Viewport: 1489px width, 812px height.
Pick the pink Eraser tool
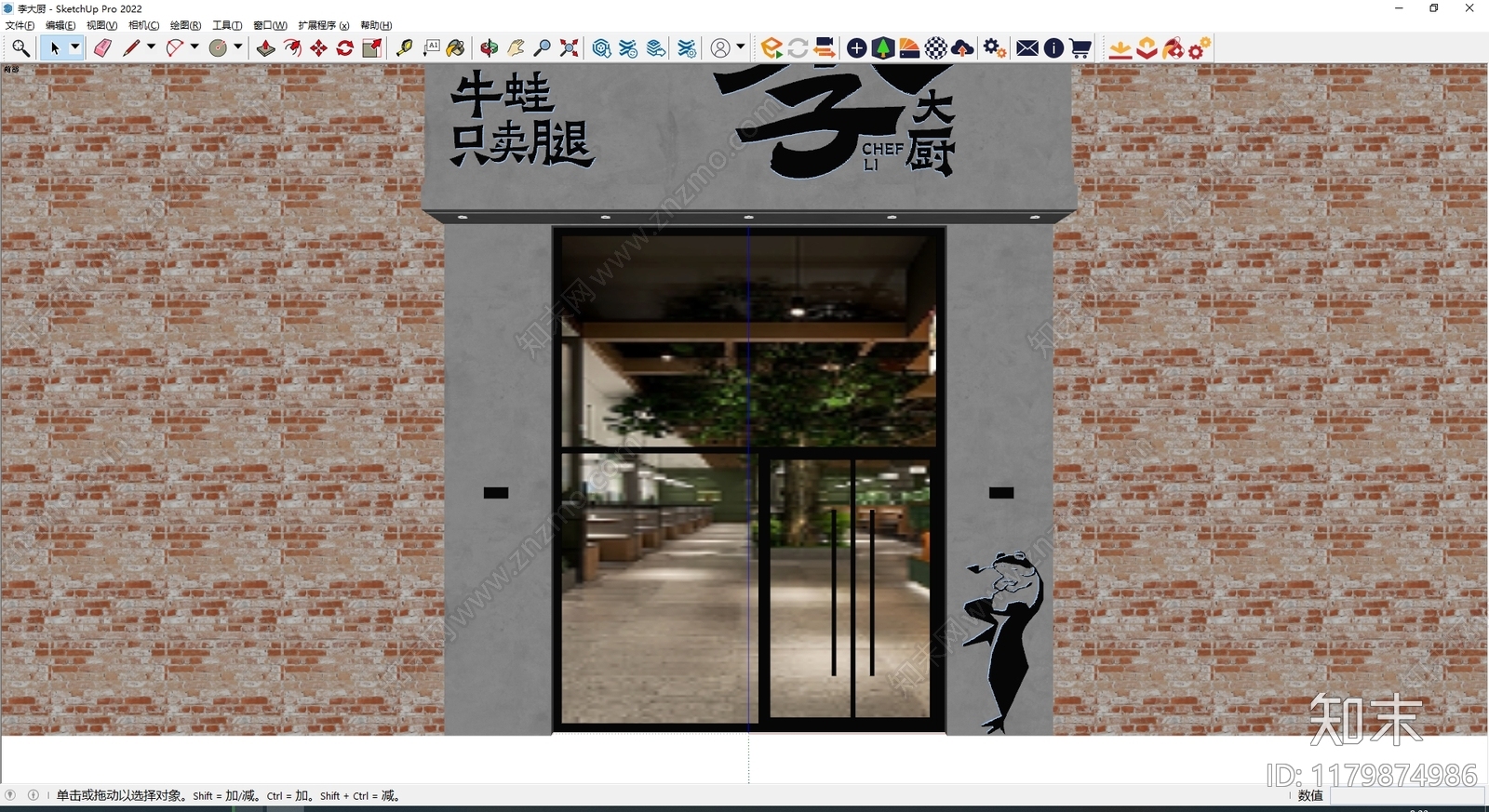point(102,48)
